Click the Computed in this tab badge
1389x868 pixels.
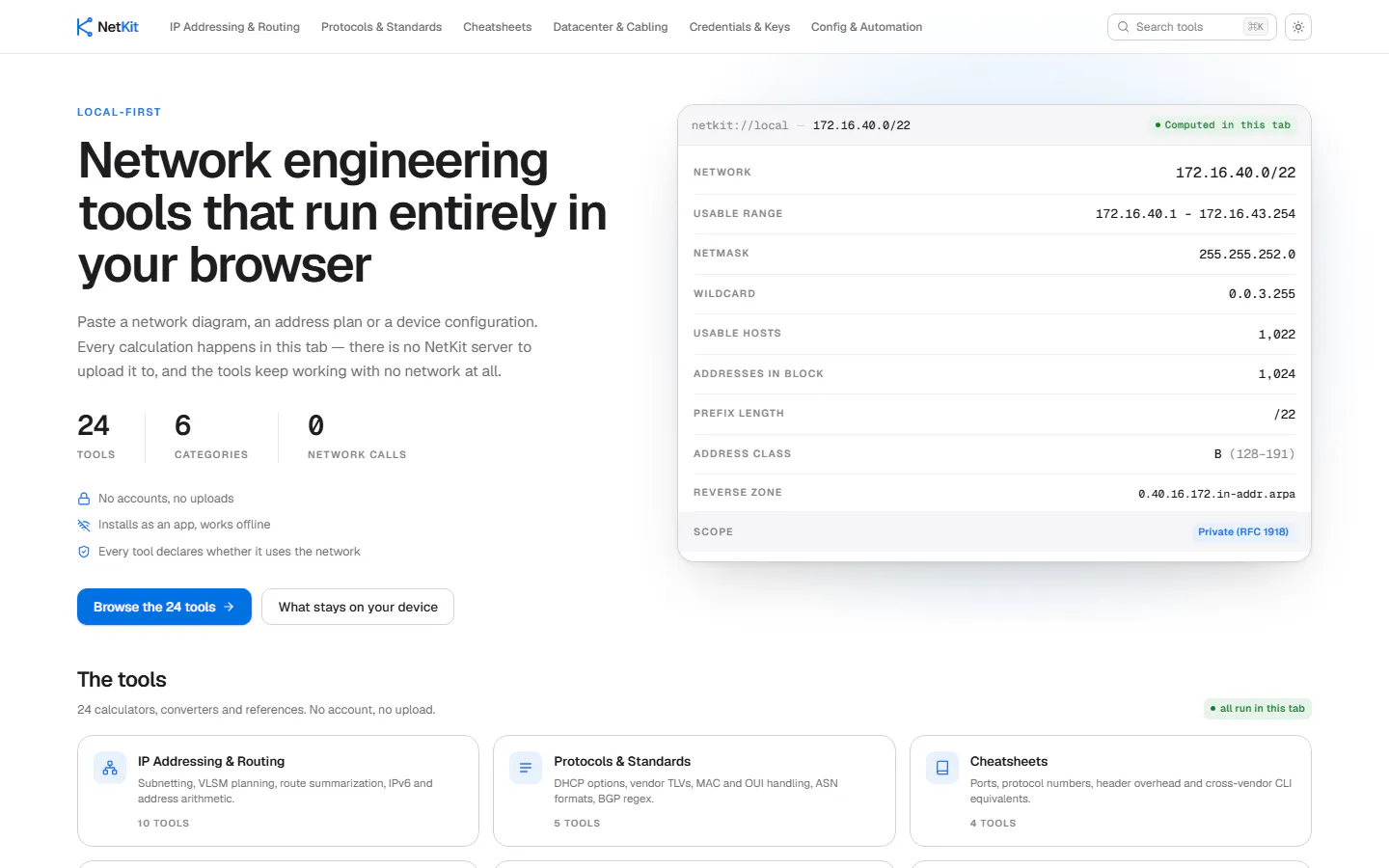coord(1222,125)
